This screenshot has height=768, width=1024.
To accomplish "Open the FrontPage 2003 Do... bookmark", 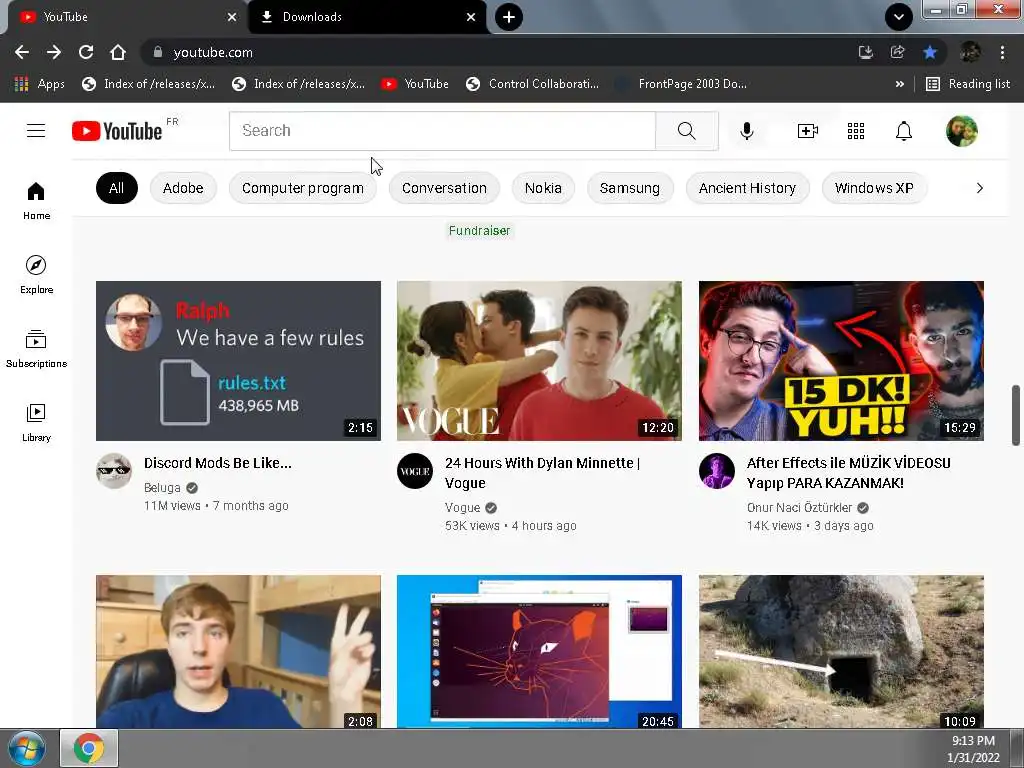I will click(682, 84).
